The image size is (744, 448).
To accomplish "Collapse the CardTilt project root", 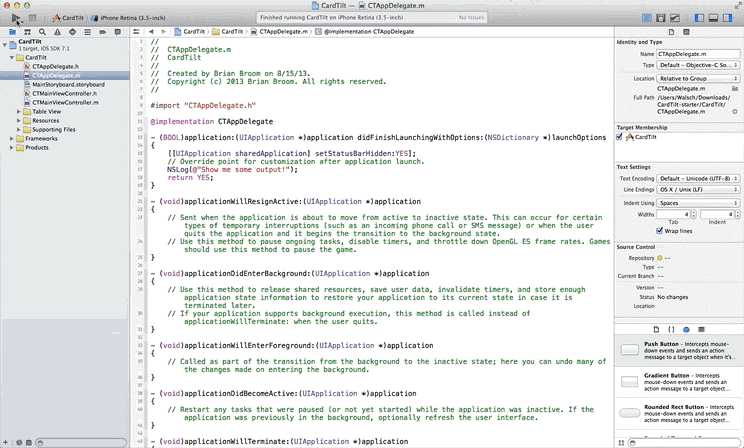I will [5, 45].
